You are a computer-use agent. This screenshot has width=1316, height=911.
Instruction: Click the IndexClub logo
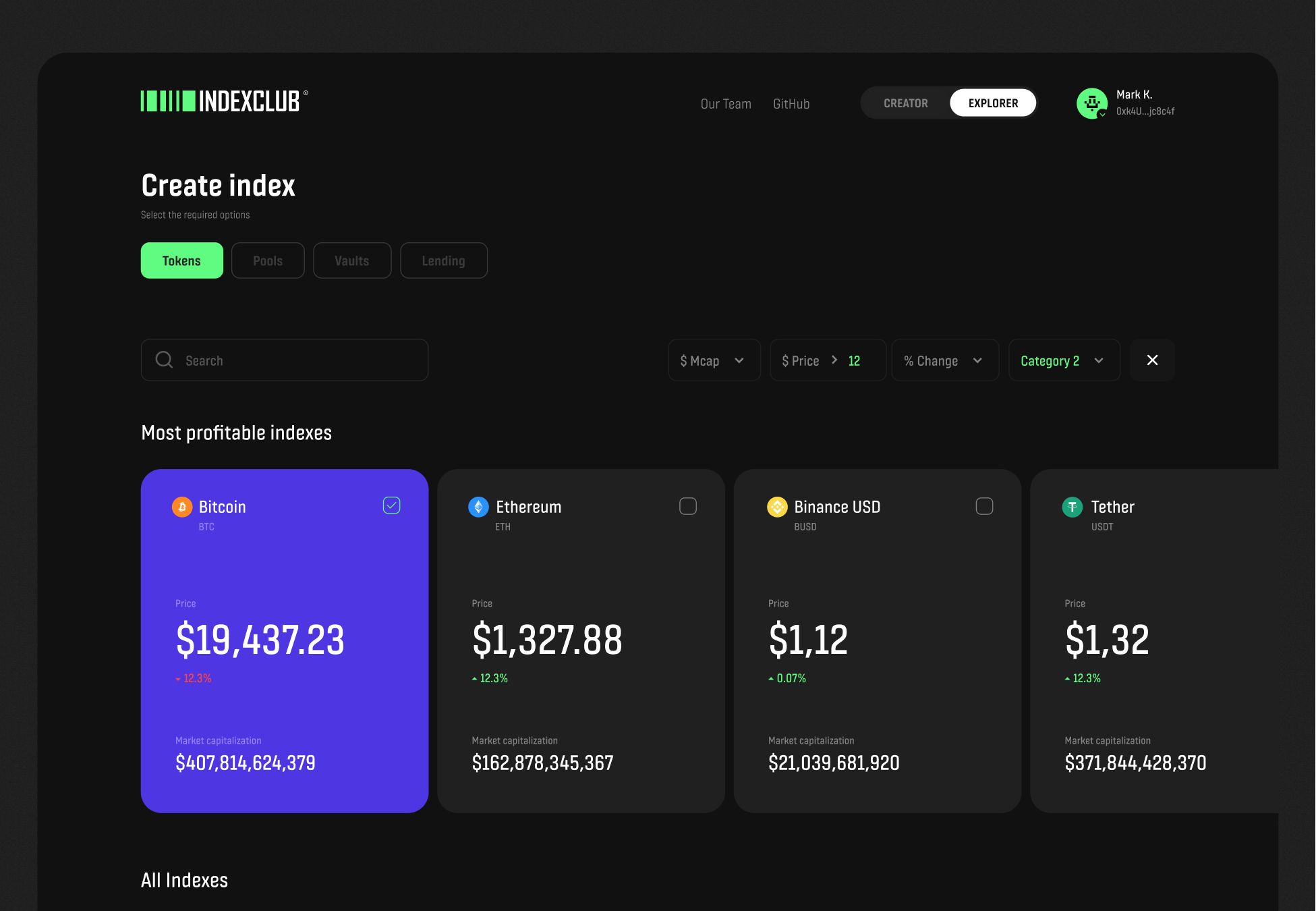(x=223, y=101)
